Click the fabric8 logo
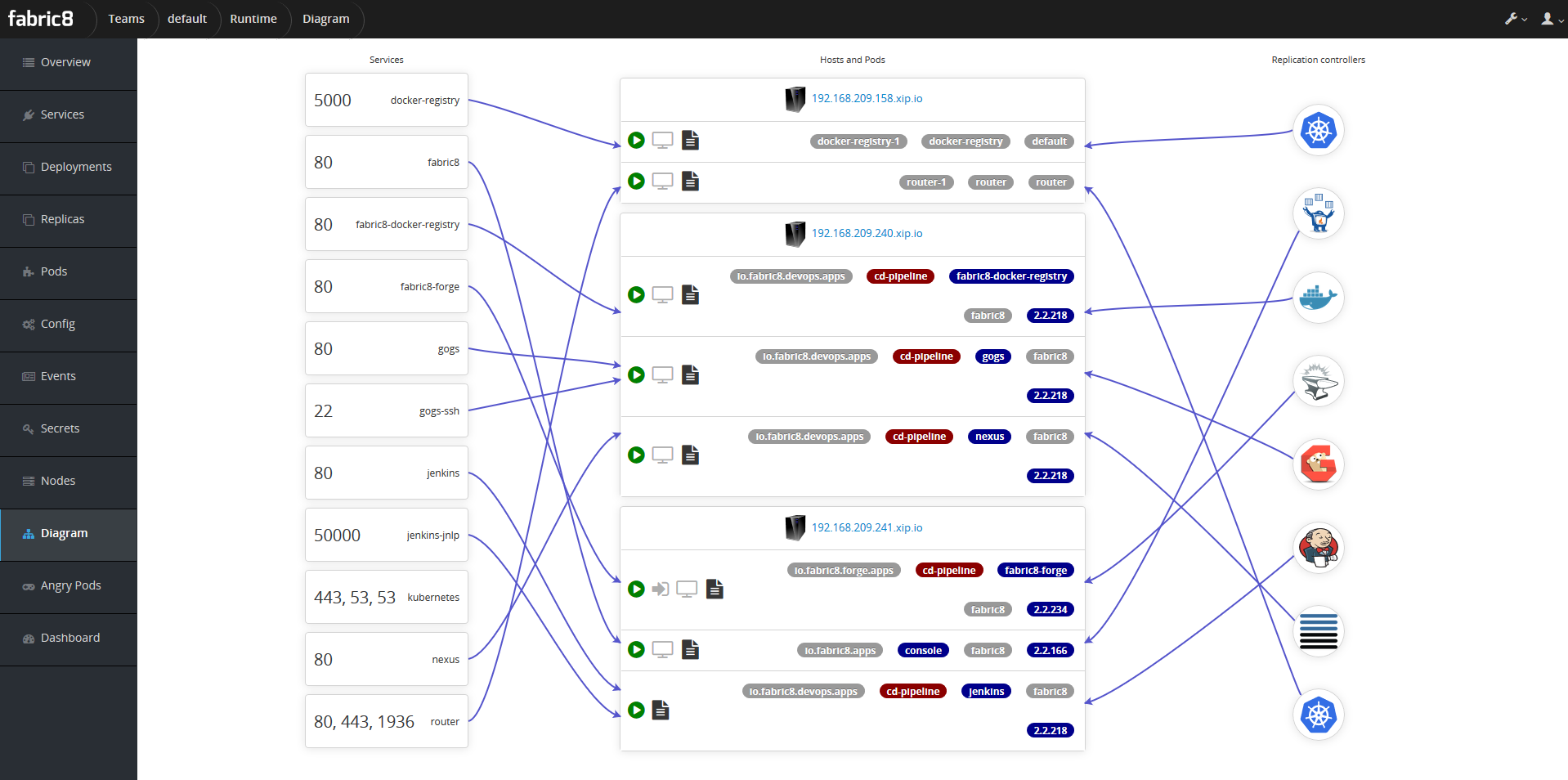The height and width of the screenshot is (780, 1568). [40, 18]
